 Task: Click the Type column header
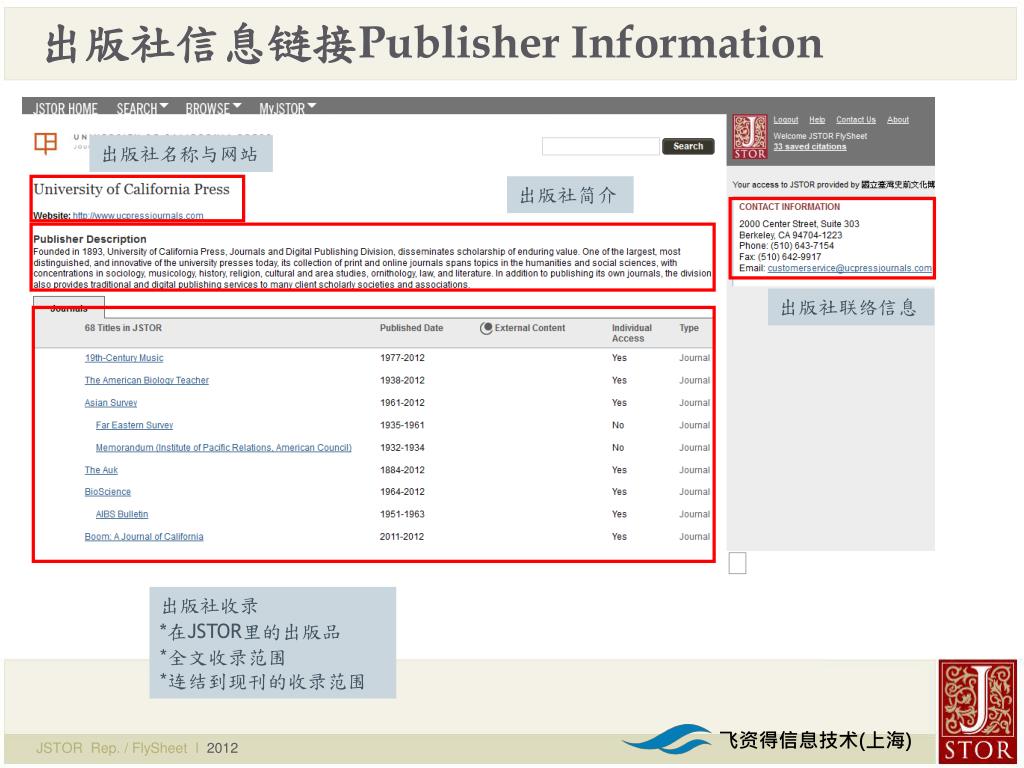pyautogui.click(x=689, y=328)
